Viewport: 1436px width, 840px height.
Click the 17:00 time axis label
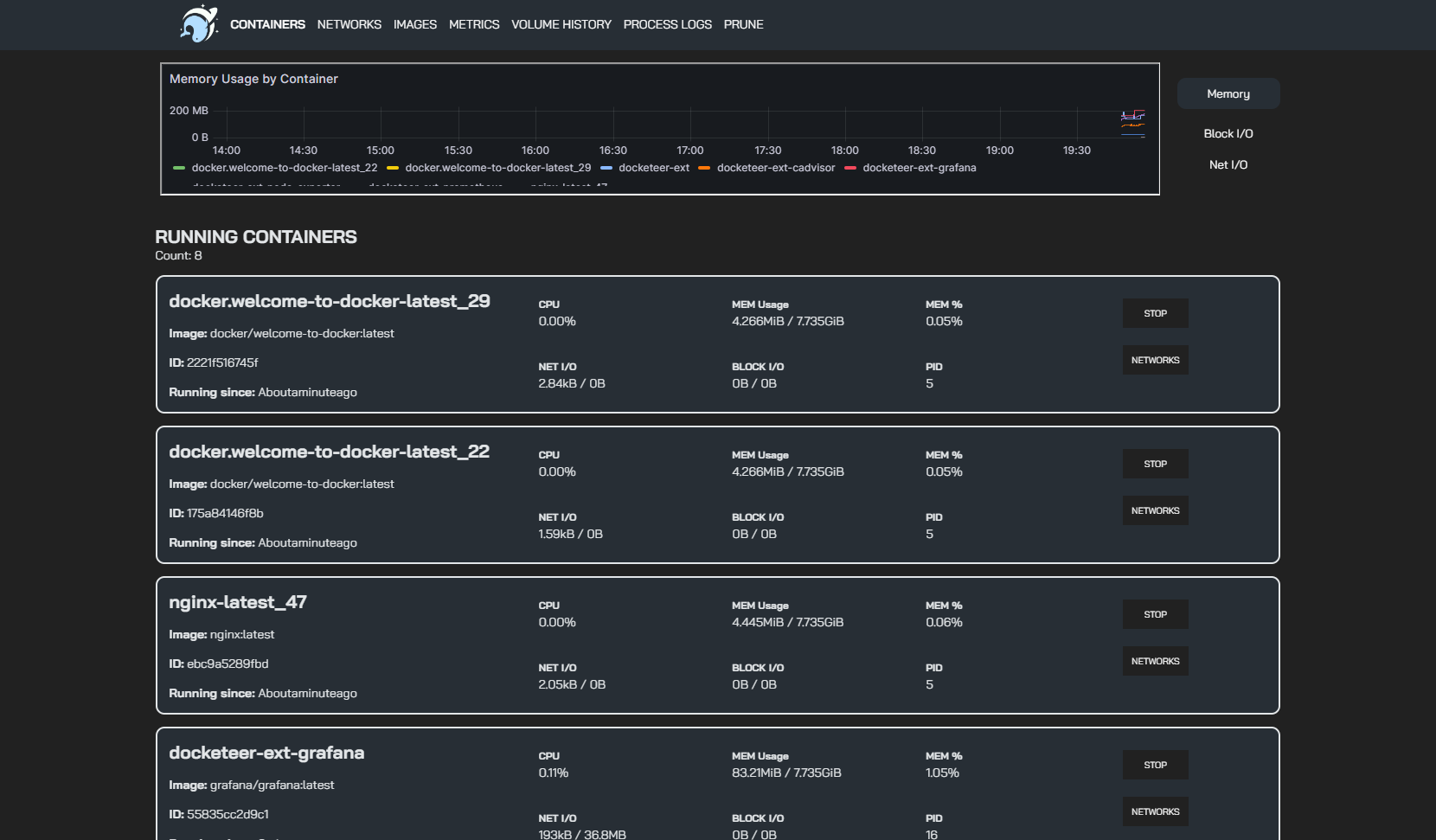coord(690,151)
